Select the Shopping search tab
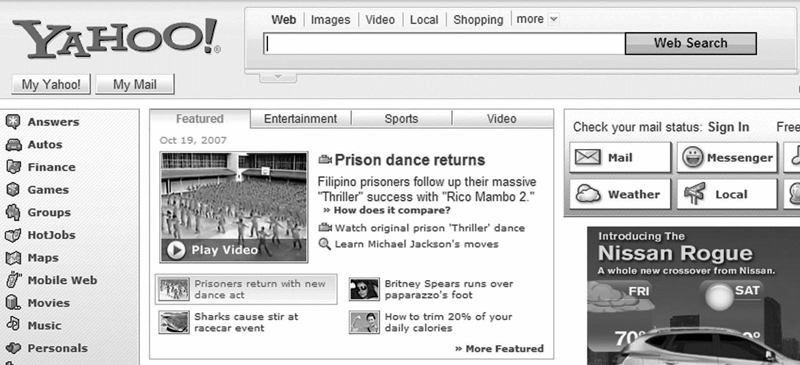 (x=478, y=20)
